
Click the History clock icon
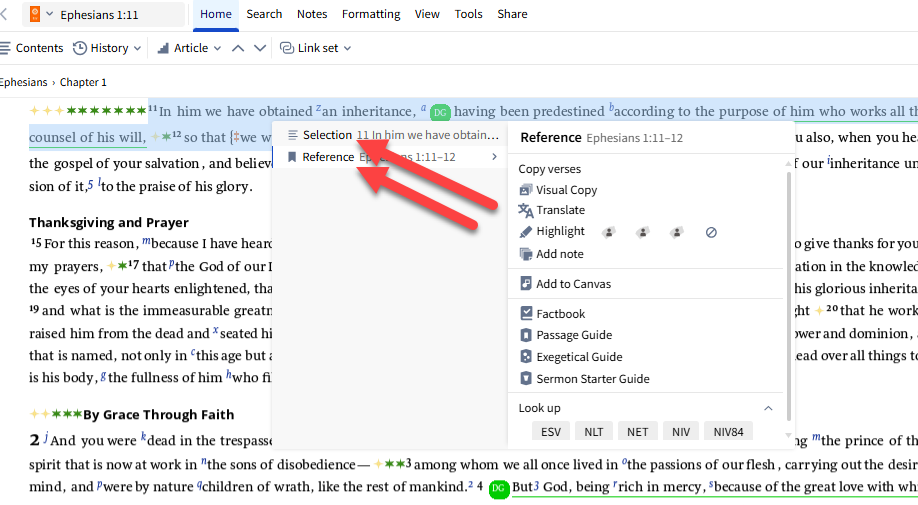click(x=80, y=48)
